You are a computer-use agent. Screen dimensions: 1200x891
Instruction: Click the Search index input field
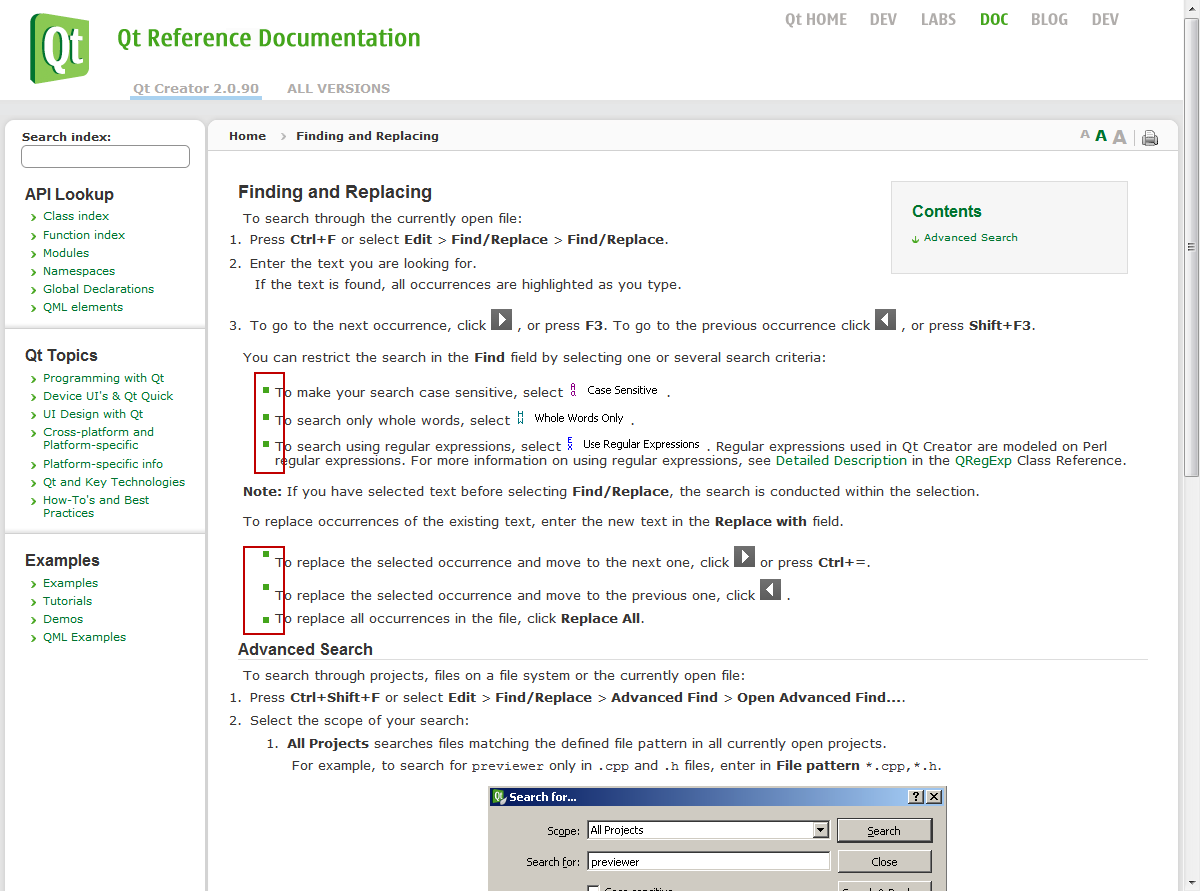pos(105,157)
